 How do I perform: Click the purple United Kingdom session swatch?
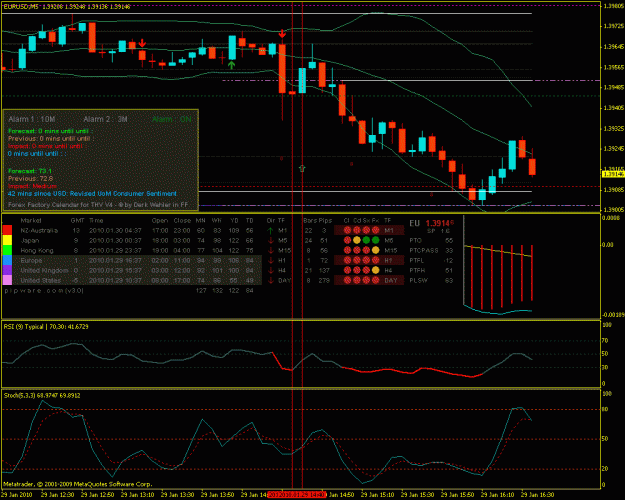(7, 270)
